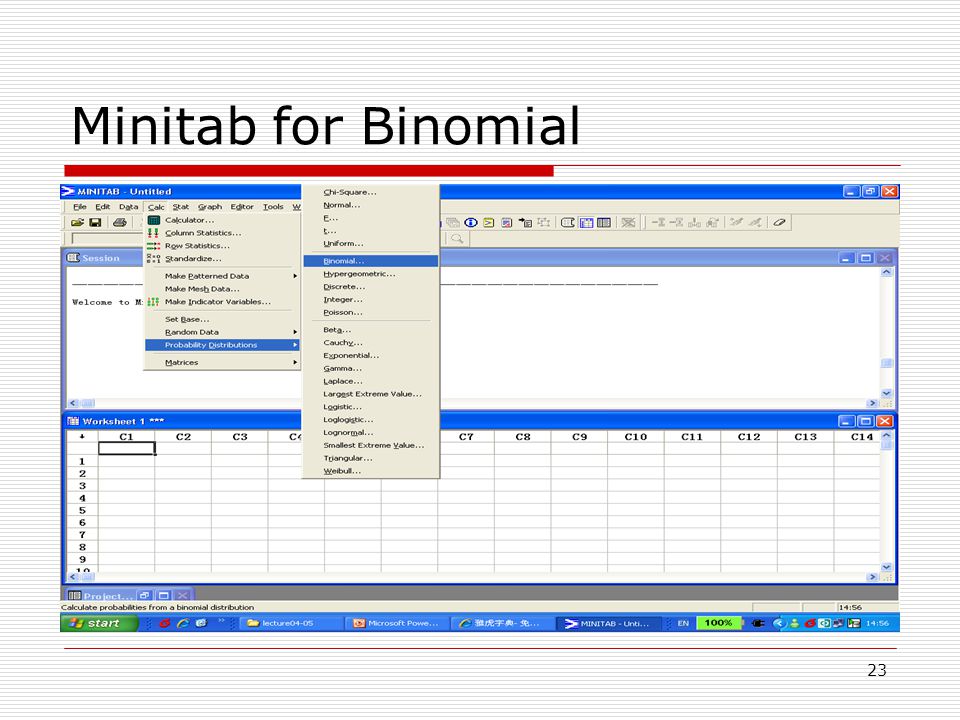Click the Windows start button

(100, 623)
